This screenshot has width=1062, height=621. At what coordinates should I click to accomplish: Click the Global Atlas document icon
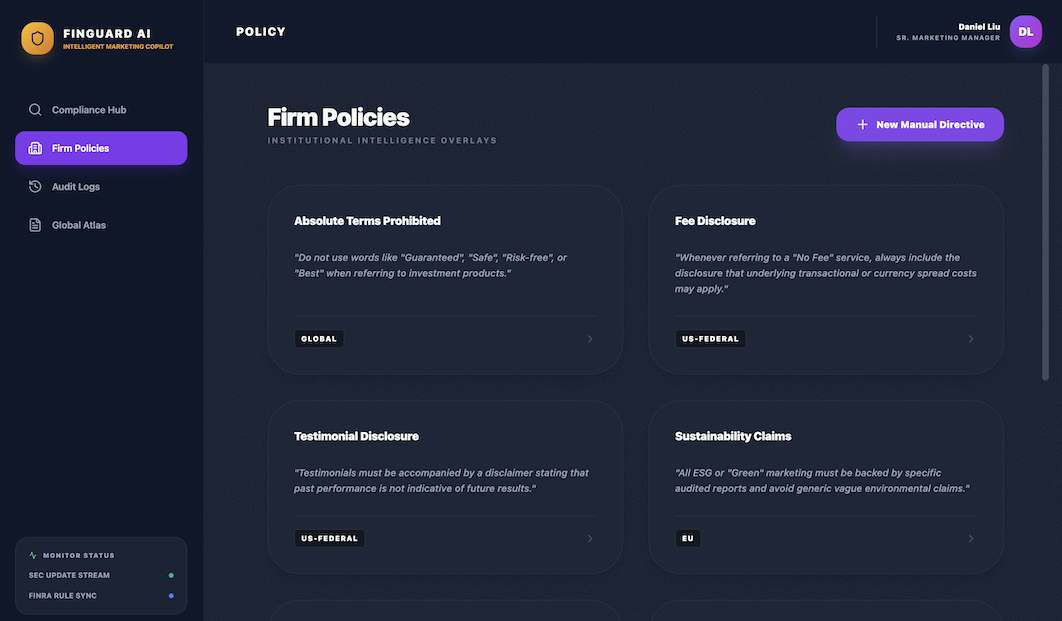[35, 225]
